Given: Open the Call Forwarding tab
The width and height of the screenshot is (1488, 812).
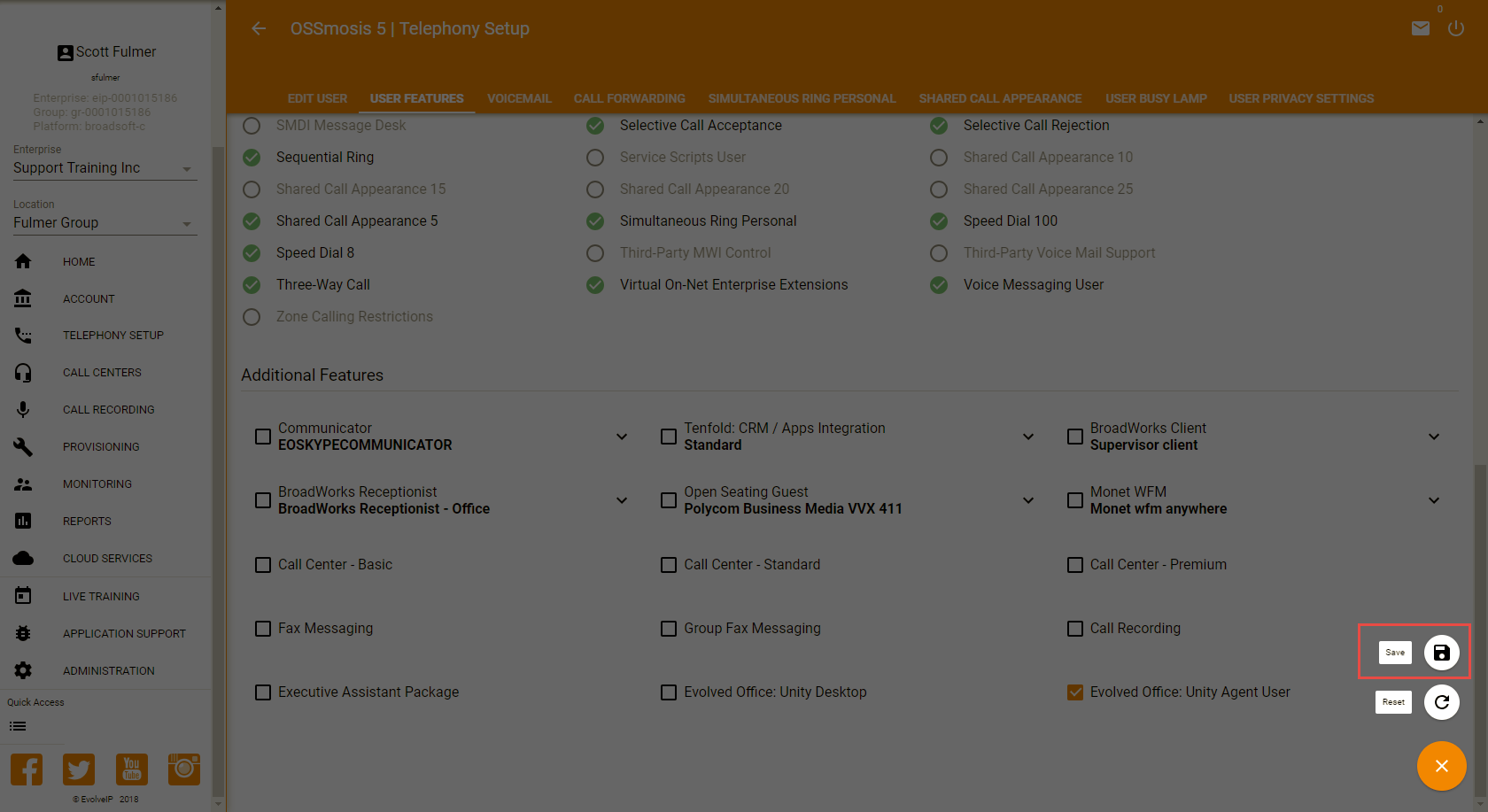Looking at the screenshot, I should [x=629, y=98].
